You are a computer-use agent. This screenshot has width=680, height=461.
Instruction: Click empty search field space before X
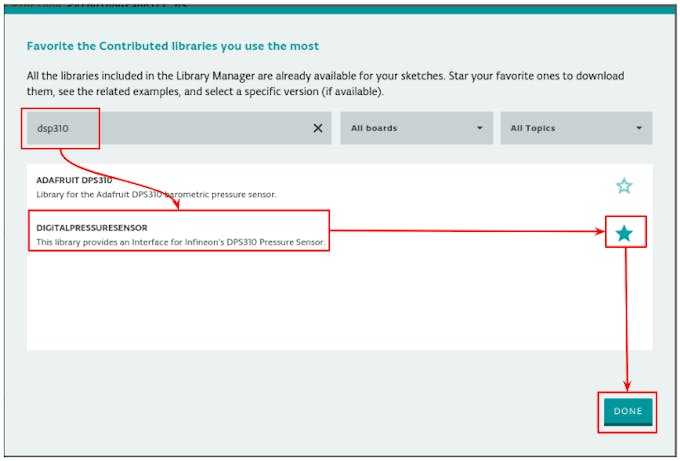pyautogui.click(x=200, y=128)
